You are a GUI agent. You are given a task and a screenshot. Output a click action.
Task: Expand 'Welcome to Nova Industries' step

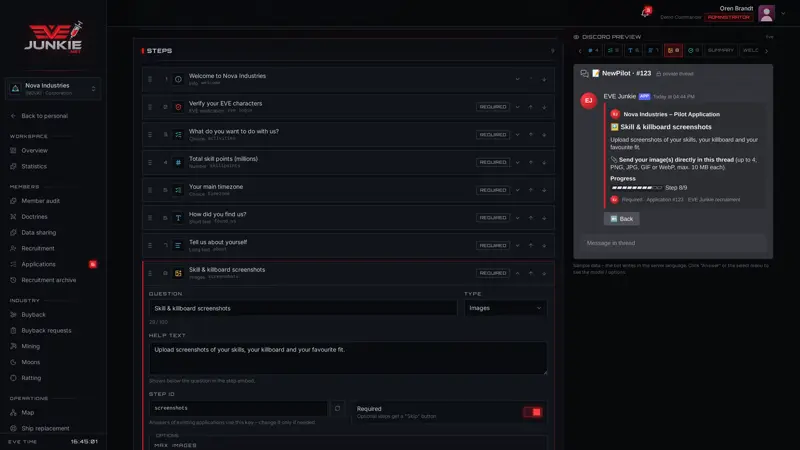(x=517, y=80)
